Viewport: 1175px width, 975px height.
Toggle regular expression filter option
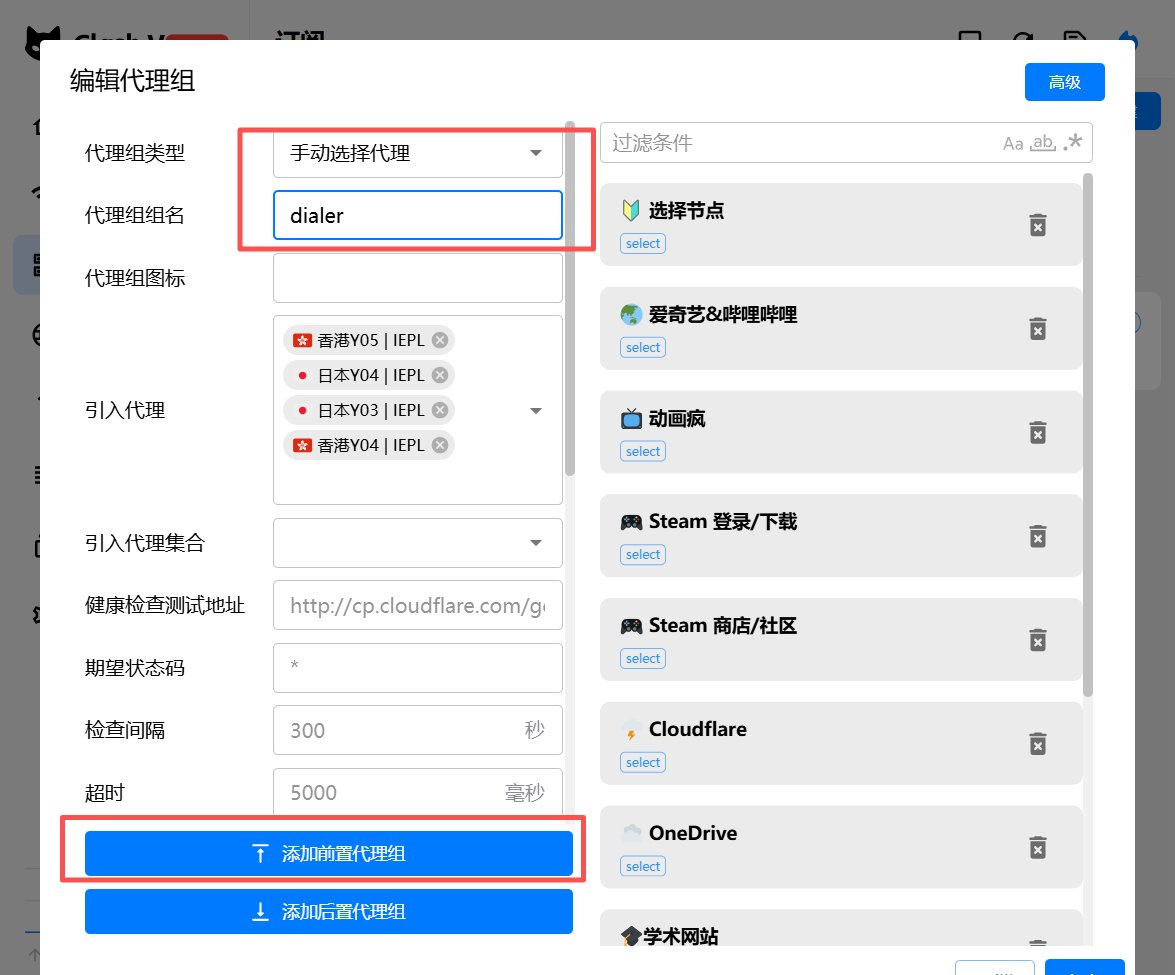pos(1073,142)
